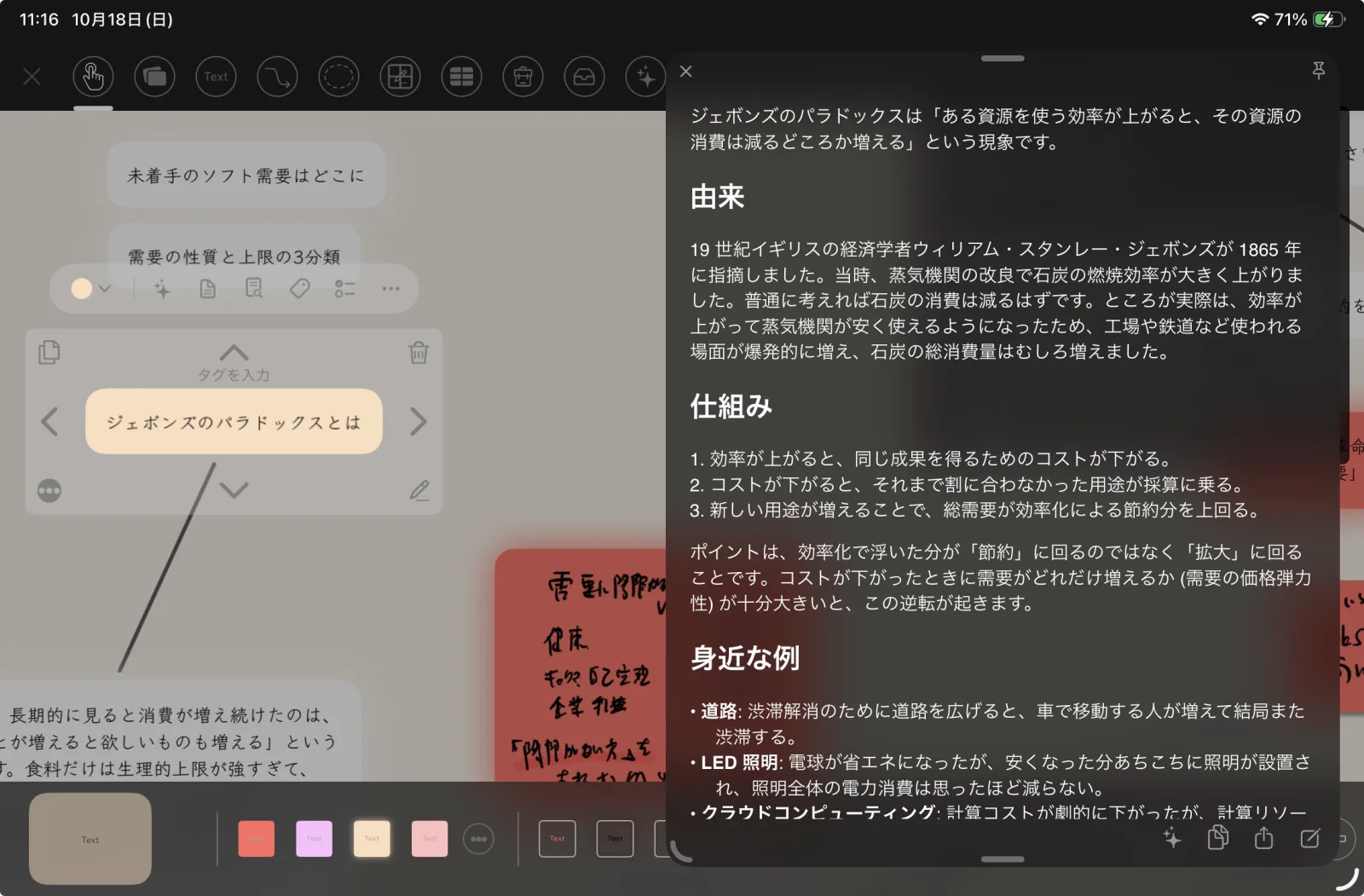The image size is (1364, 896).
Task: Open card's three-dot circle menu
Action: tap(49, 491)
